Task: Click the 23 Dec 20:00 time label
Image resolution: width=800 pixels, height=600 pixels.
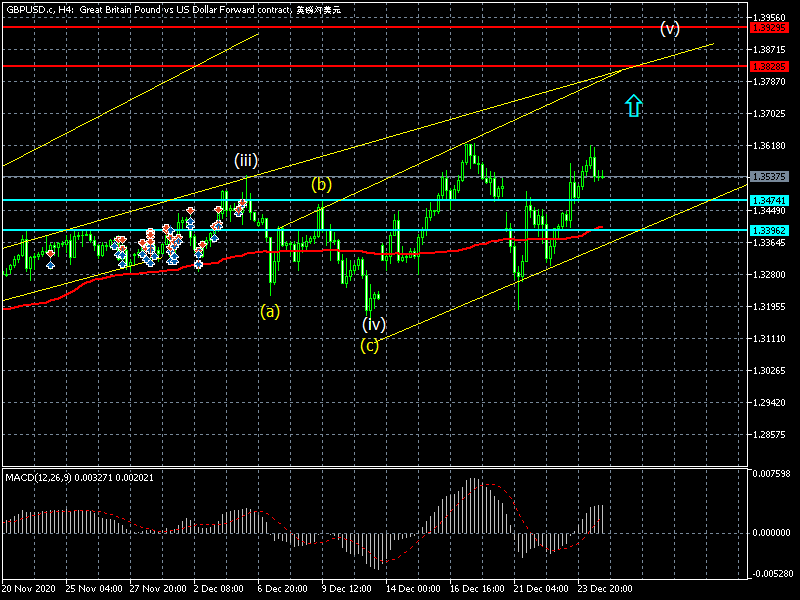Action: pyautogui.click(x=605, y=589)
